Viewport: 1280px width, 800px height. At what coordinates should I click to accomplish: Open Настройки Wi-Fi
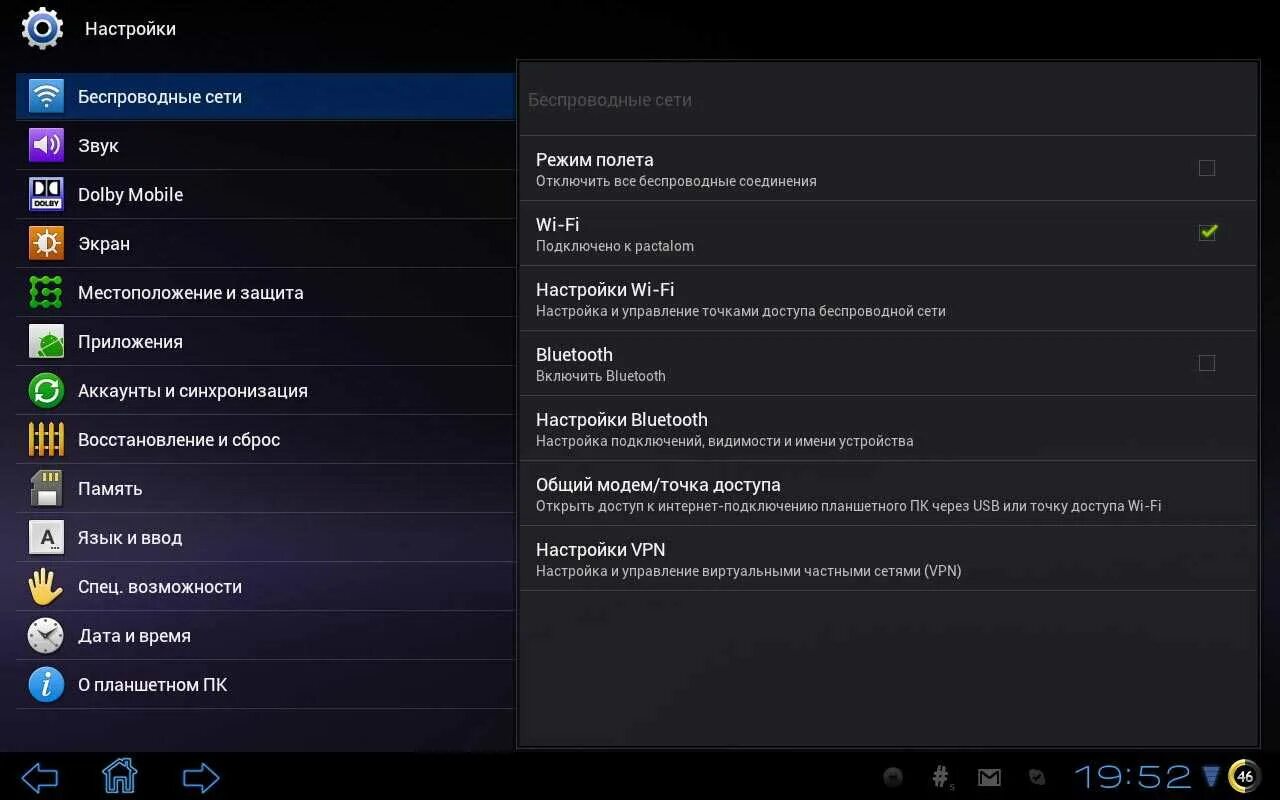click(888, 298)
